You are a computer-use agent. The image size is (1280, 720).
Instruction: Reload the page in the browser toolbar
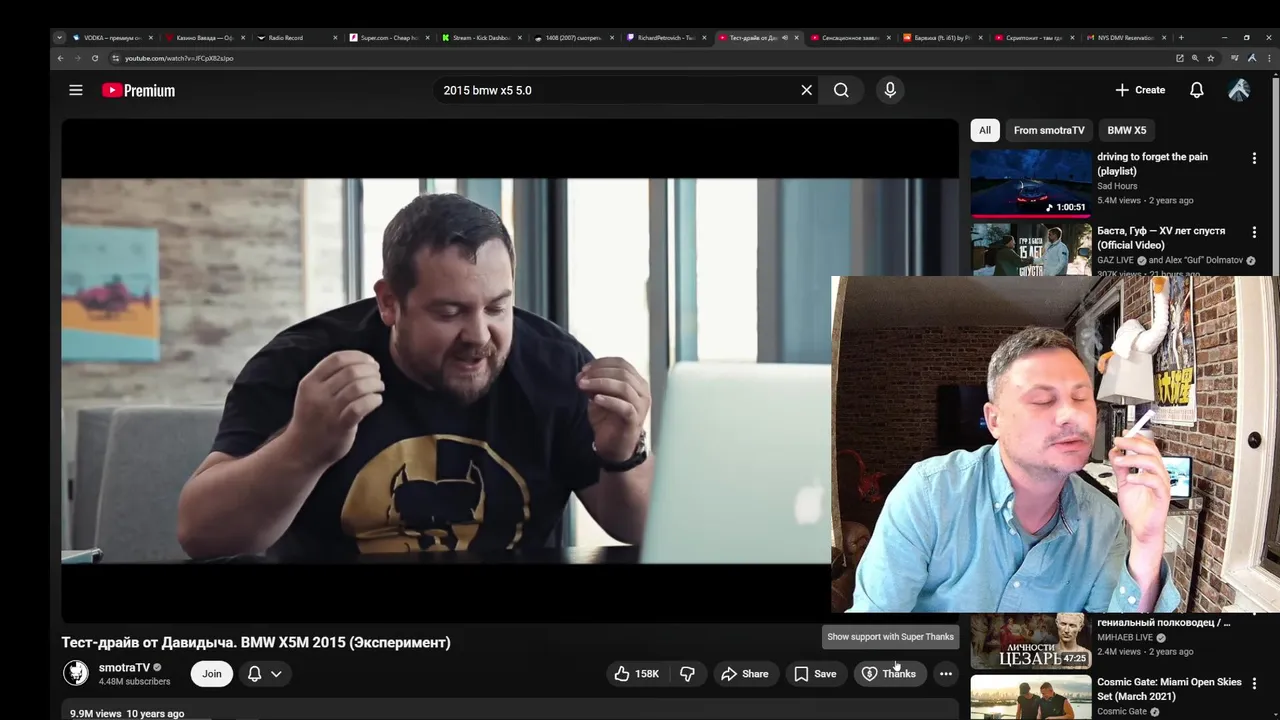[95, 58]
